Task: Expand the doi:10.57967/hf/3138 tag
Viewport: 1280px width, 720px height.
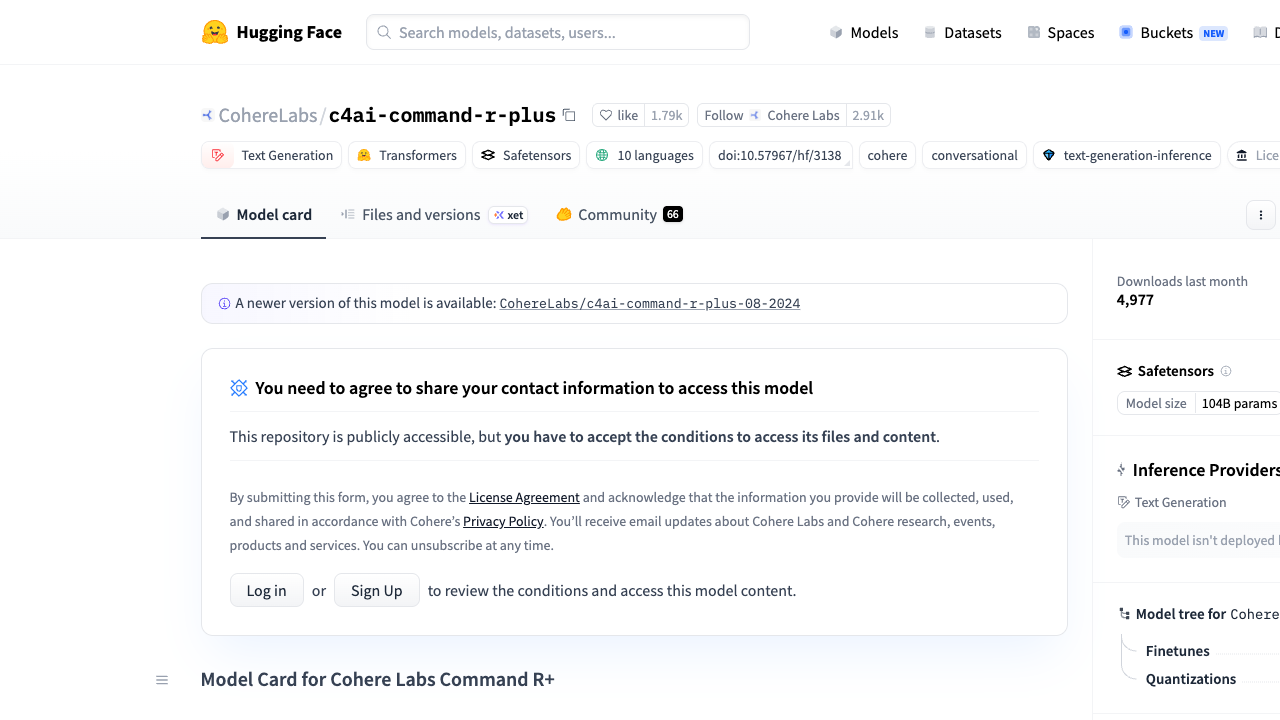Action: tap(781, 155)
